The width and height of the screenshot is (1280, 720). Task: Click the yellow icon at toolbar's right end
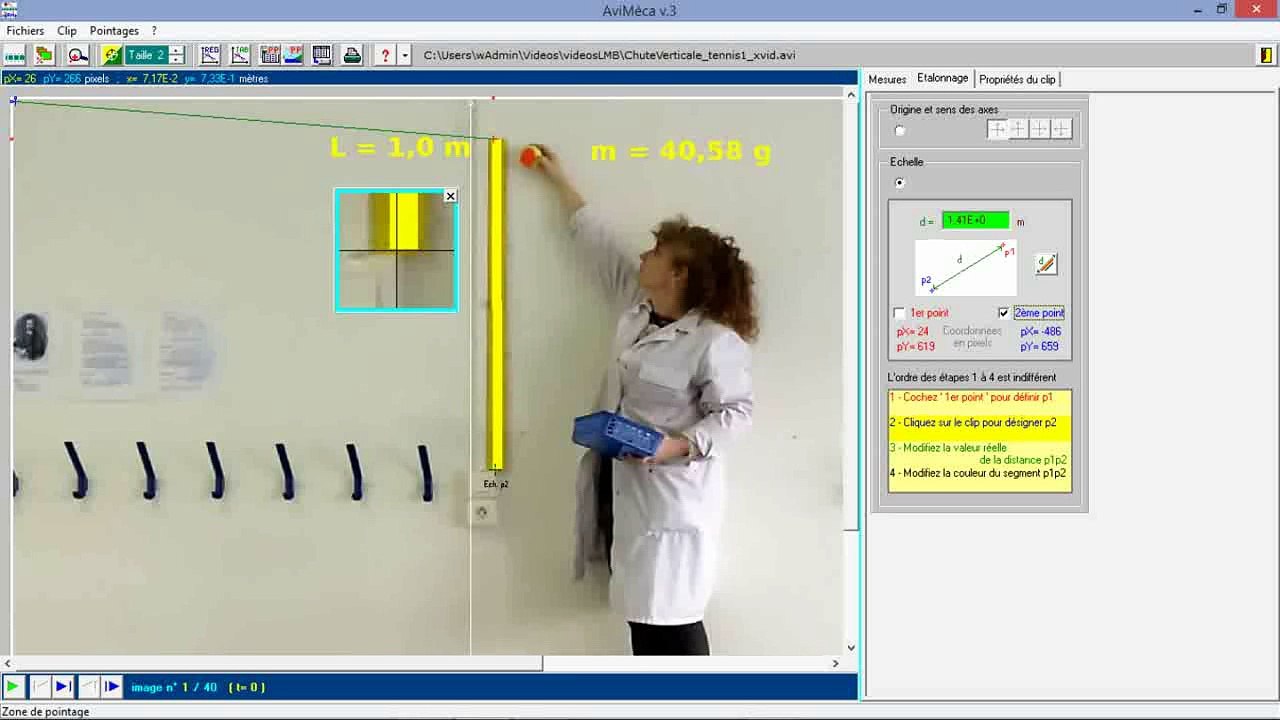click(x=1266, y=56)
